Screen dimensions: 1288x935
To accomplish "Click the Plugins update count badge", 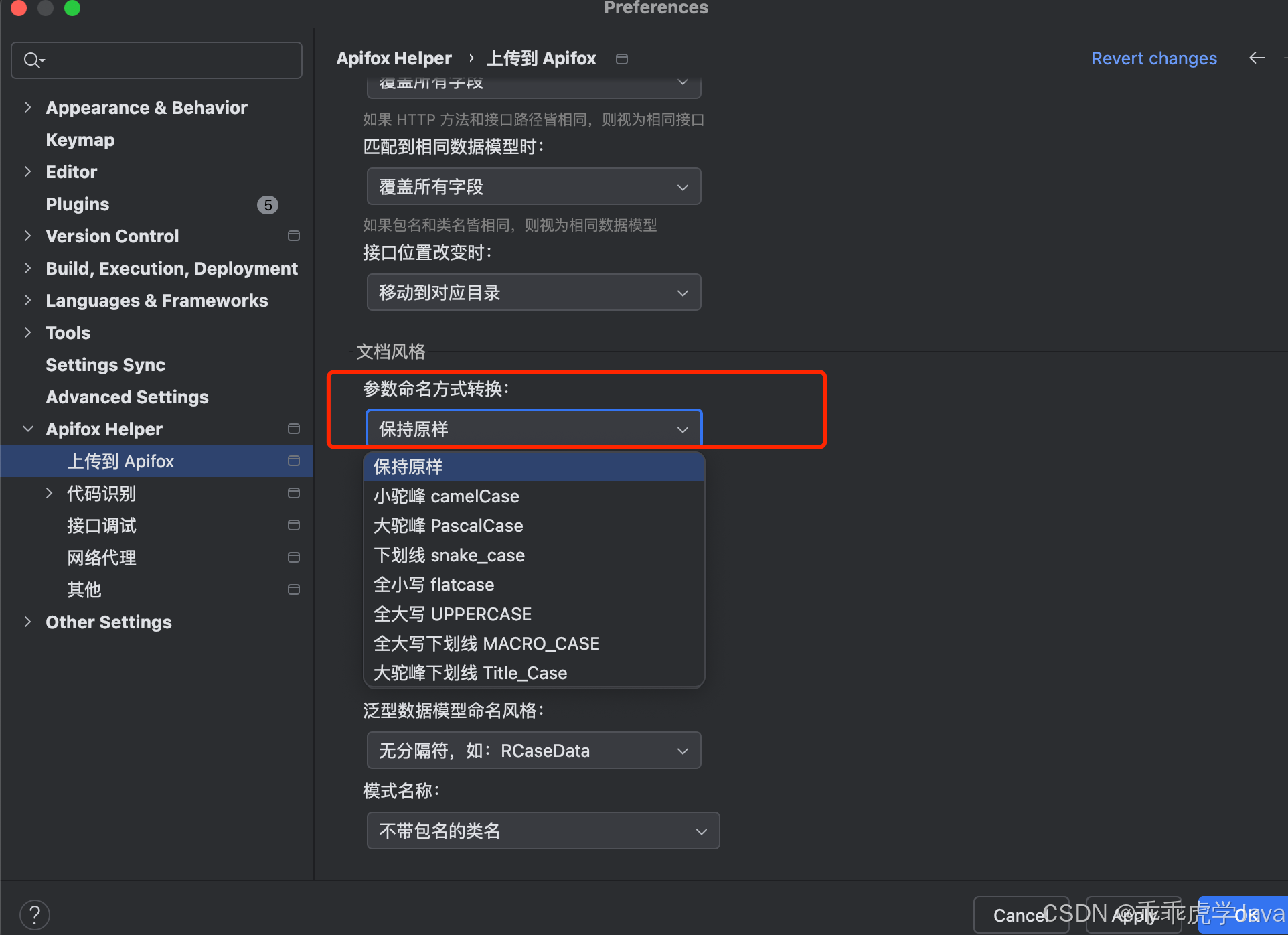I will click(x=268, y=205).
